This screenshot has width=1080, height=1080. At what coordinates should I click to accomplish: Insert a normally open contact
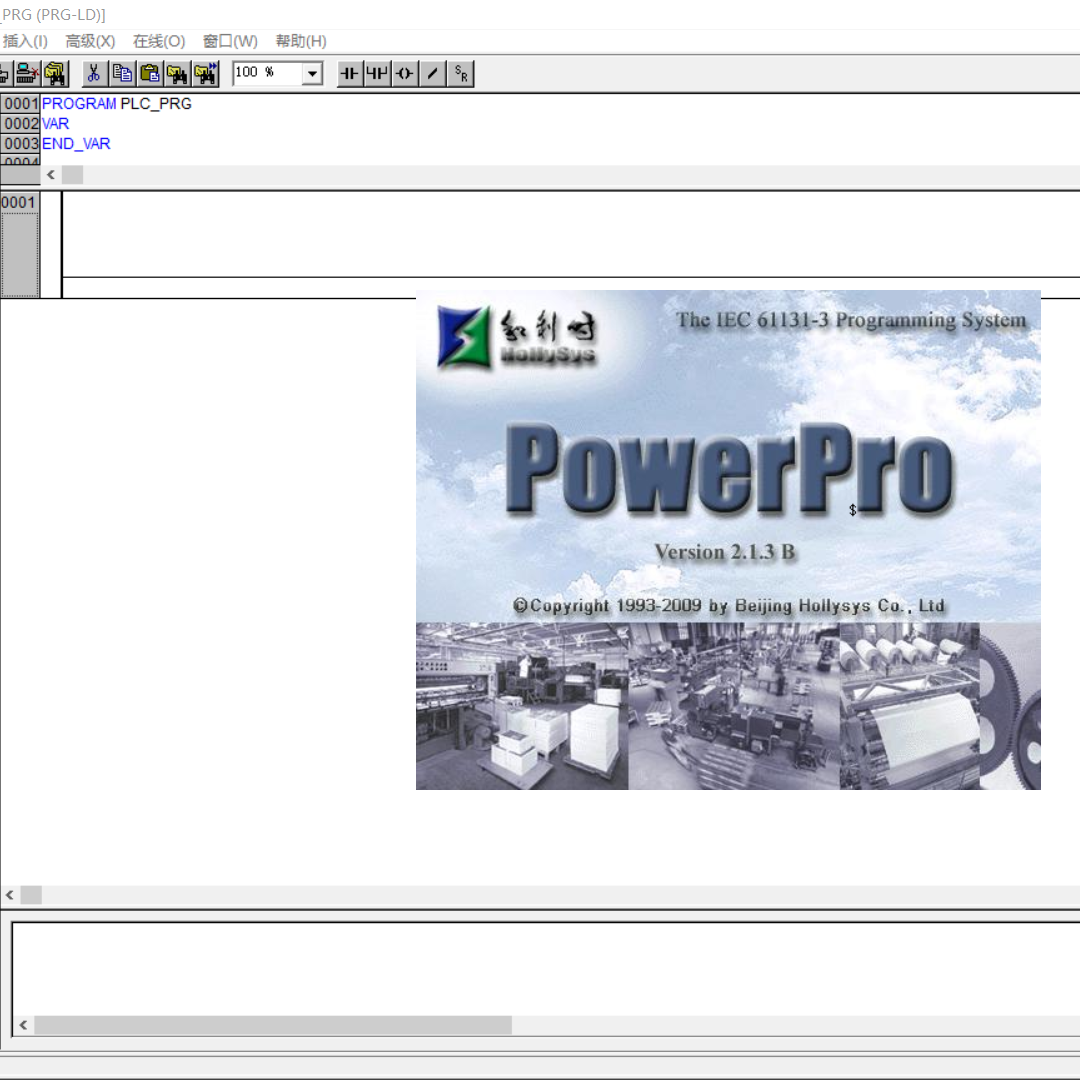(x=348, y=73)
